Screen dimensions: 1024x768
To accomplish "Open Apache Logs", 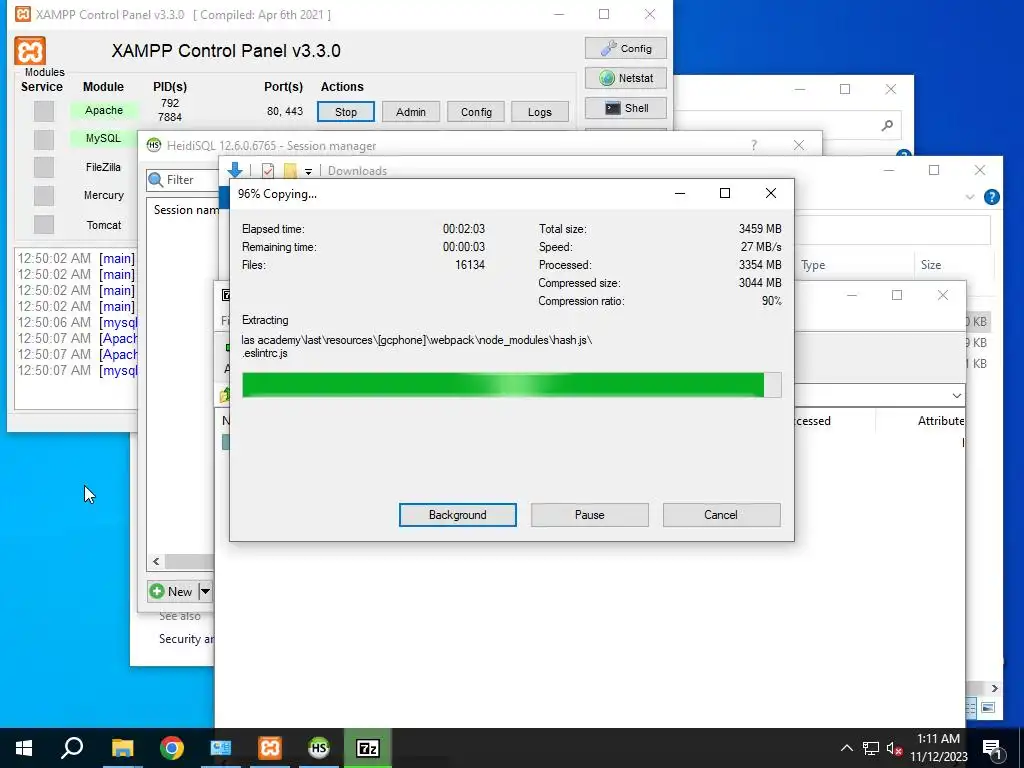I will pos(539,112).
